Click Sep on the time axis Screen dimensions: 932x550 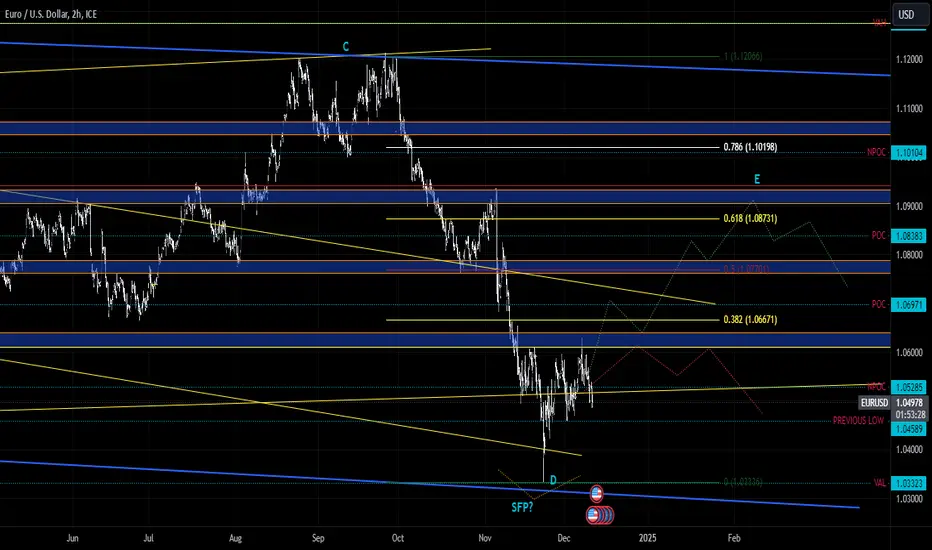click(x=318, y=538)
